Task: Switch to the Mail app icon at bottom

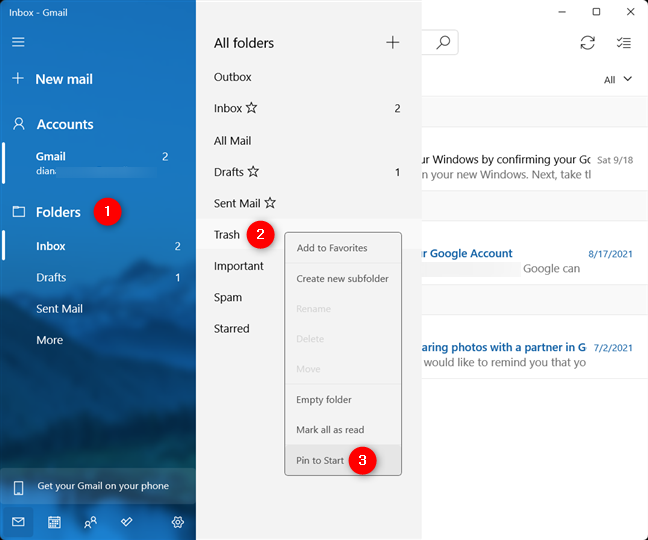Action: (x=18, y=522)
